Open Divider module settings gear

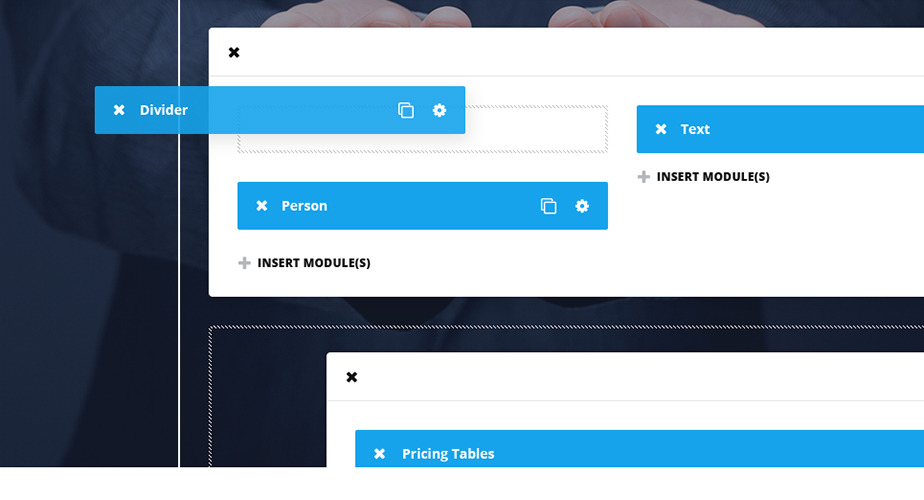click(x=440, y=110)
